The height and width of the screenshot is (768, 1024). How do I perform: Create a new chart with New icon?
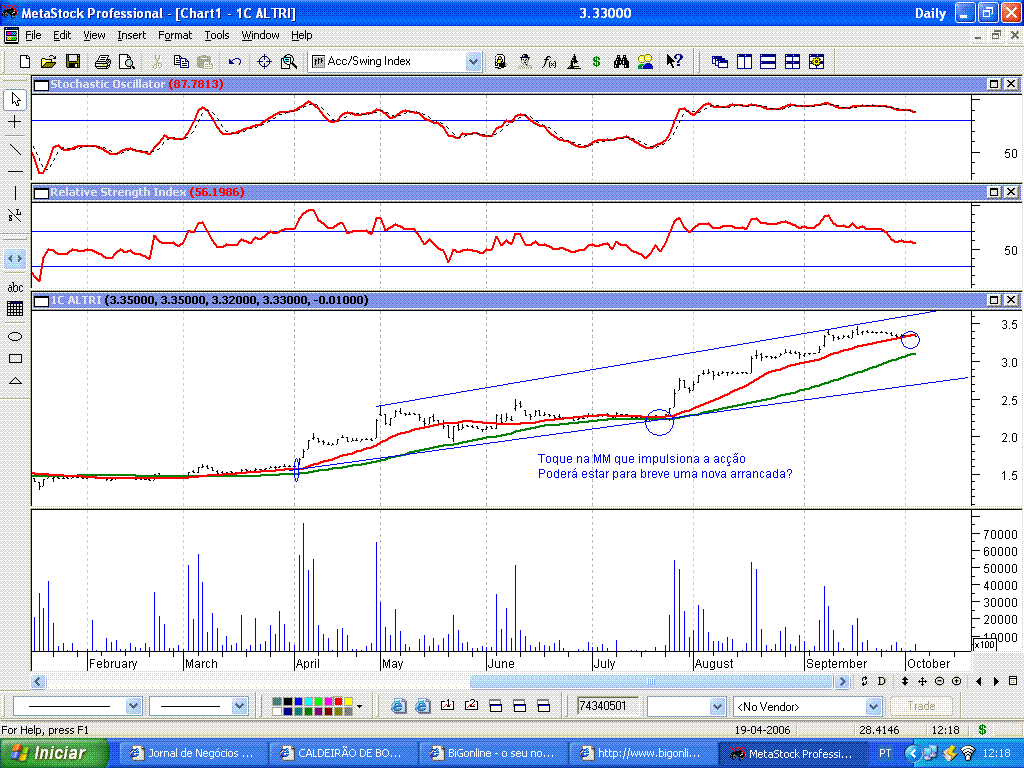point(25,61)
